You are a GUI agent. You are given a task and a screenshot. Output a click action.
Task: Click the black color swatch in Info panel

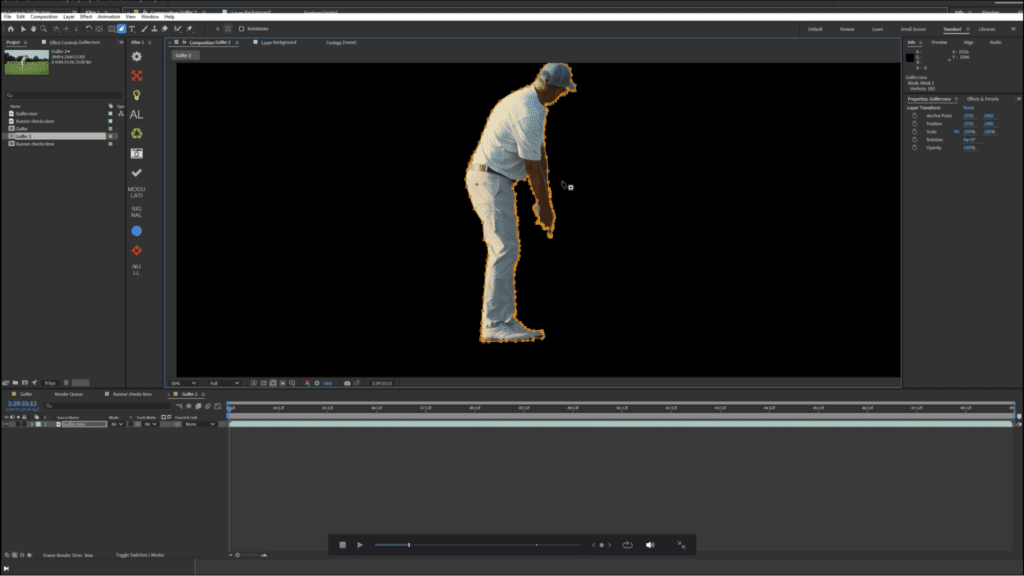pyautogui.click(x=911, y=57)
